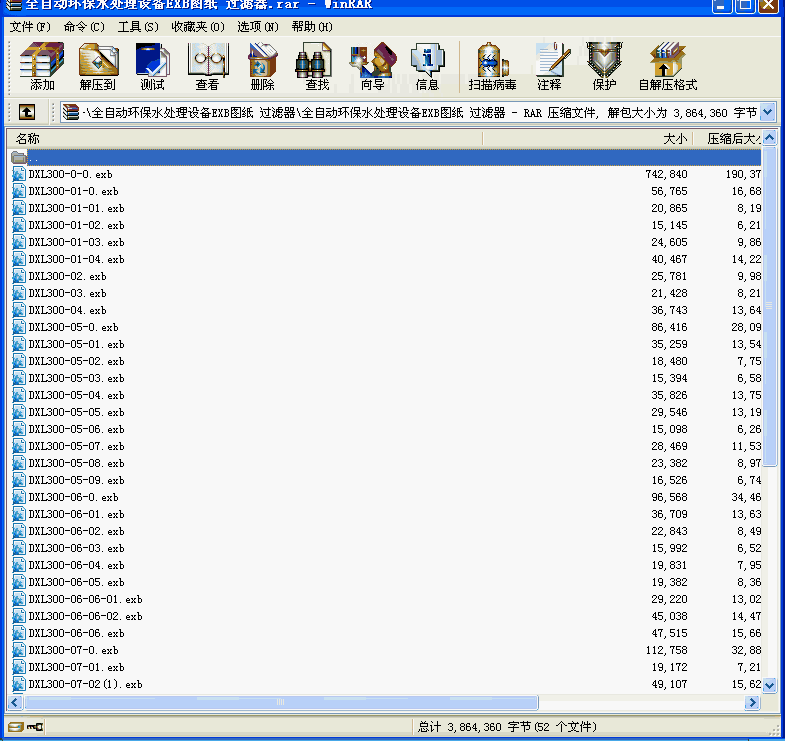The height and width of the screenshot is (741, 785).
Task: Expand the address path dropdown arrow
Action: pyautogui.click(x=767, y=112)
